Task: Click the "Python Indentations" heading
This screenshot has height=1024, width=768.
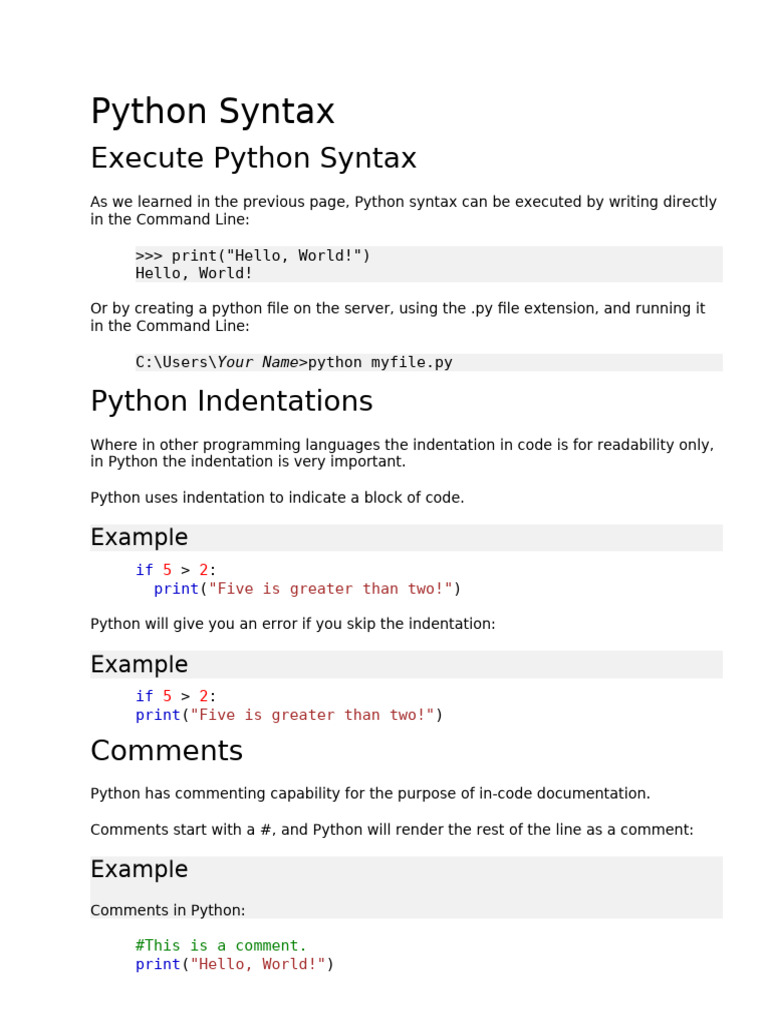Action: coord(231,402)
